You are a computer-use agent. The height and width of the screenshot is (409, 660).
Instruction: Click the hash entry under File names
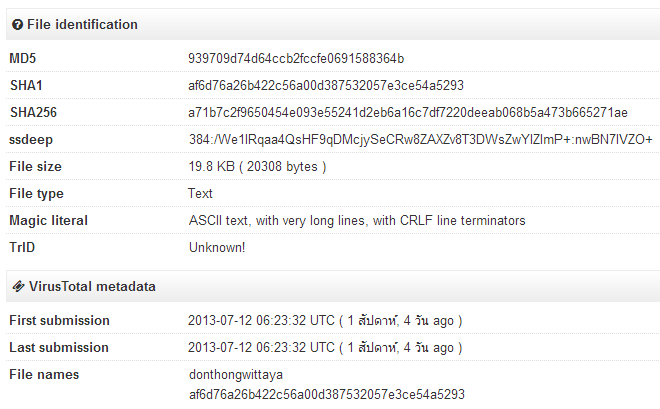click(326, 394)
